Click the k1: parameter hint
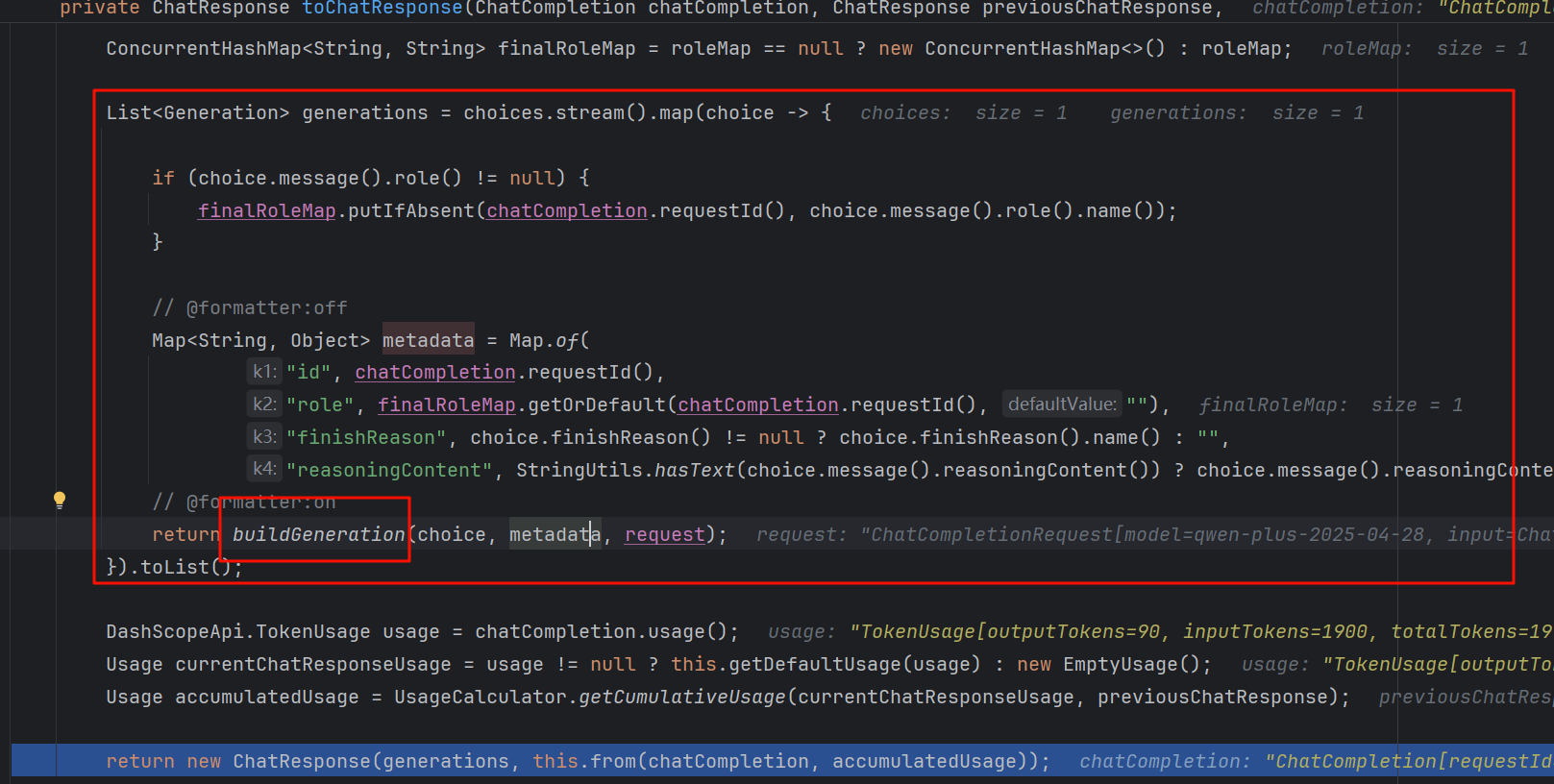This screenshot has height=784, width=1554. [x=264, y=372]
